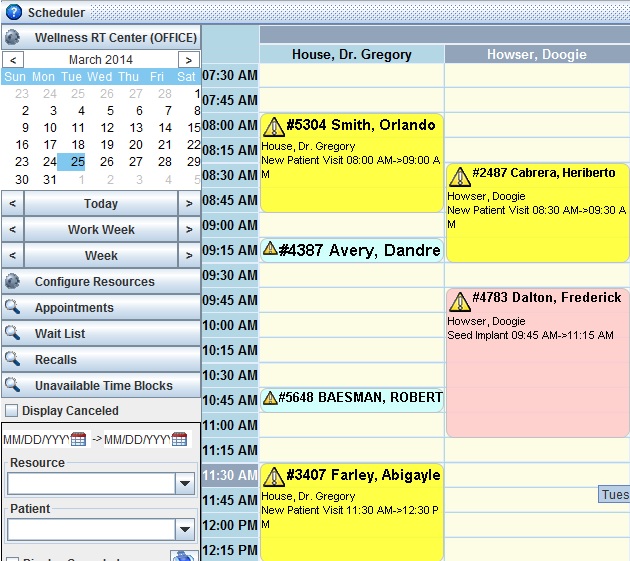Click the magnifier icon next to Appointments
The image size is (630, 561).
click(x=12, y=307)
